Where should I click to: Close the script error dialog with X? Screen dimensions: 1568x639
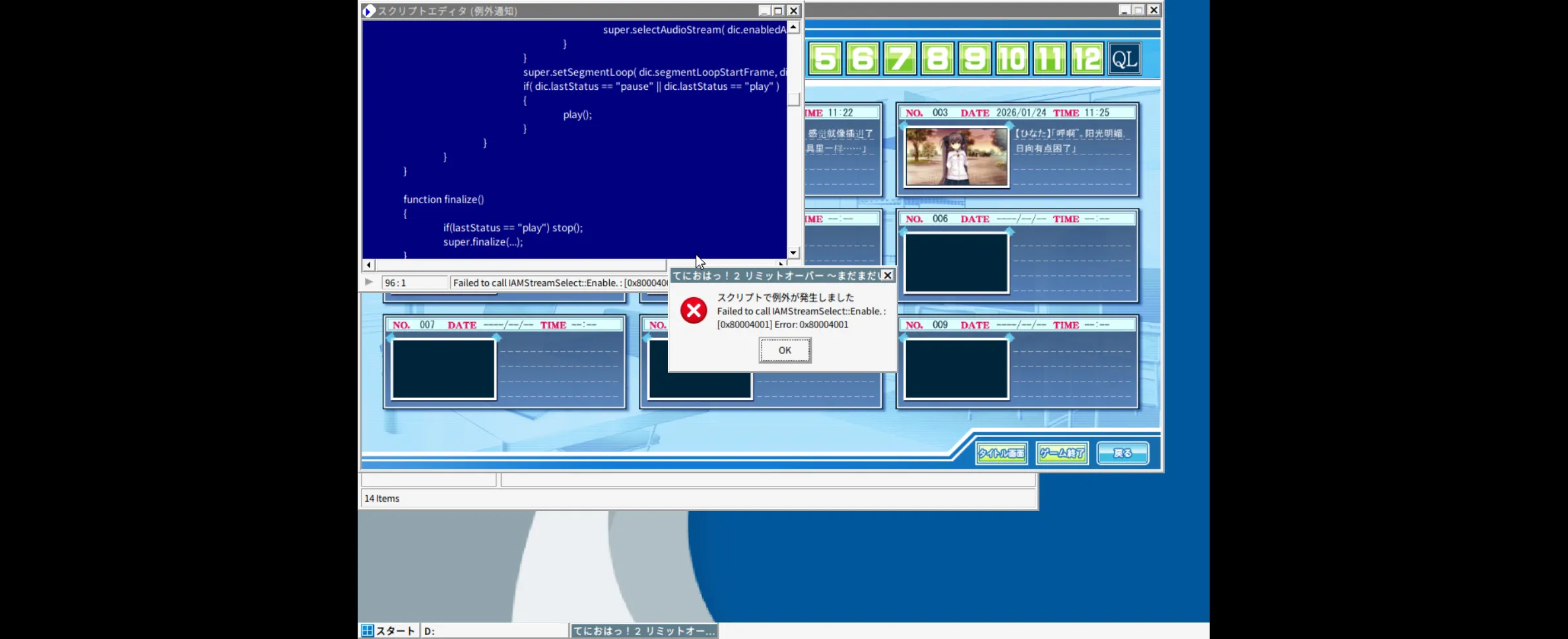click(x=888, y=275)
